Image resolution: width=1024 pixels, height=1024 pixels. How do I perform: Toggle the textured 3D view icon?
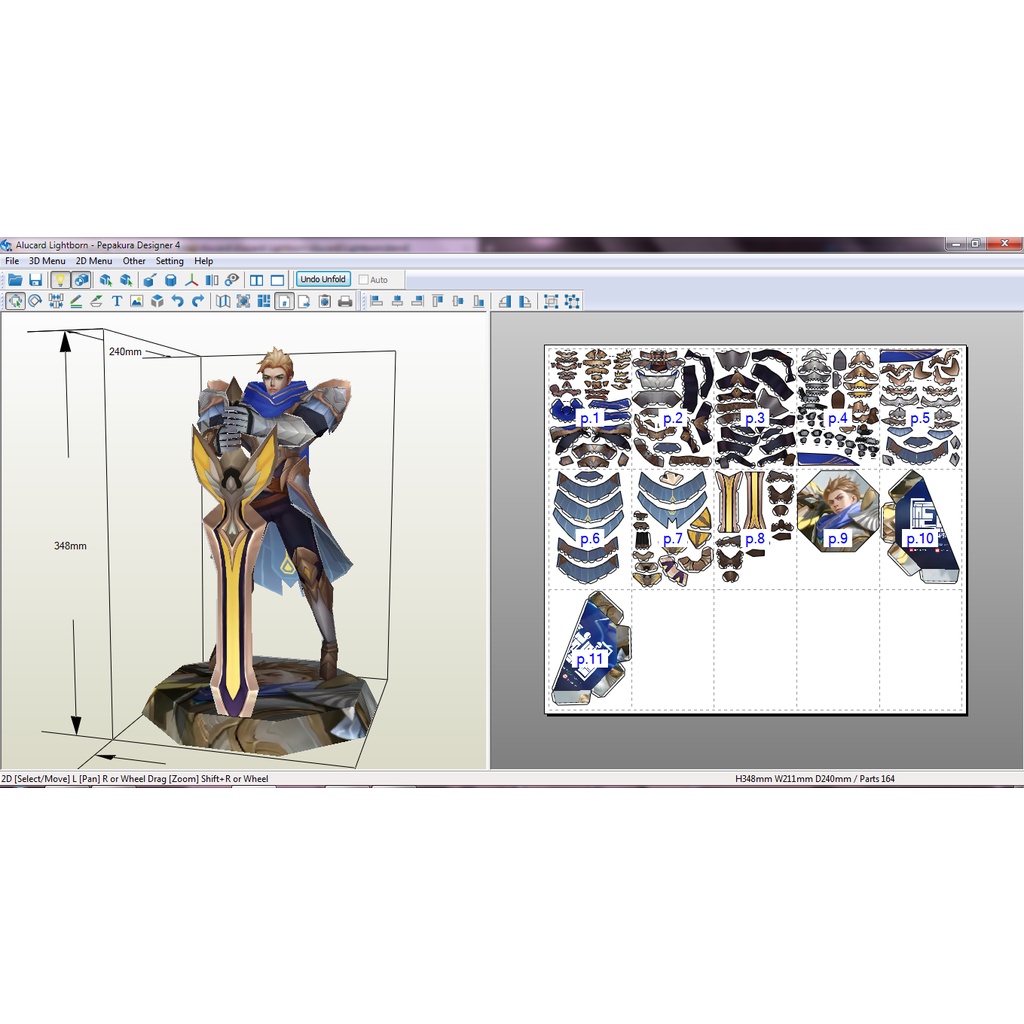[x=80, y=280]
